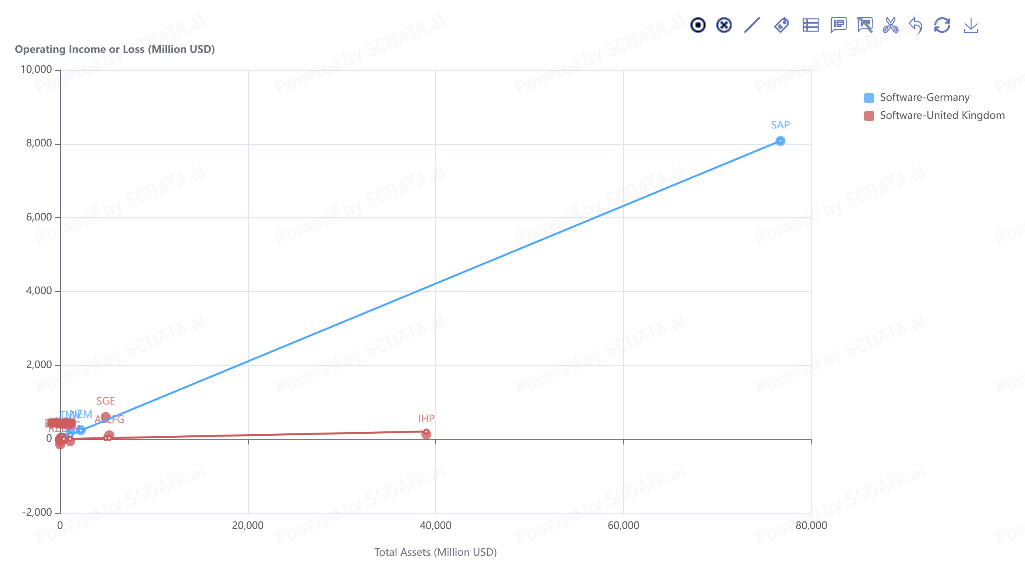This screenshot has height=573, width=1025.
Task: Click the circular-arrows refresh icon
Action: pos(942,25)
